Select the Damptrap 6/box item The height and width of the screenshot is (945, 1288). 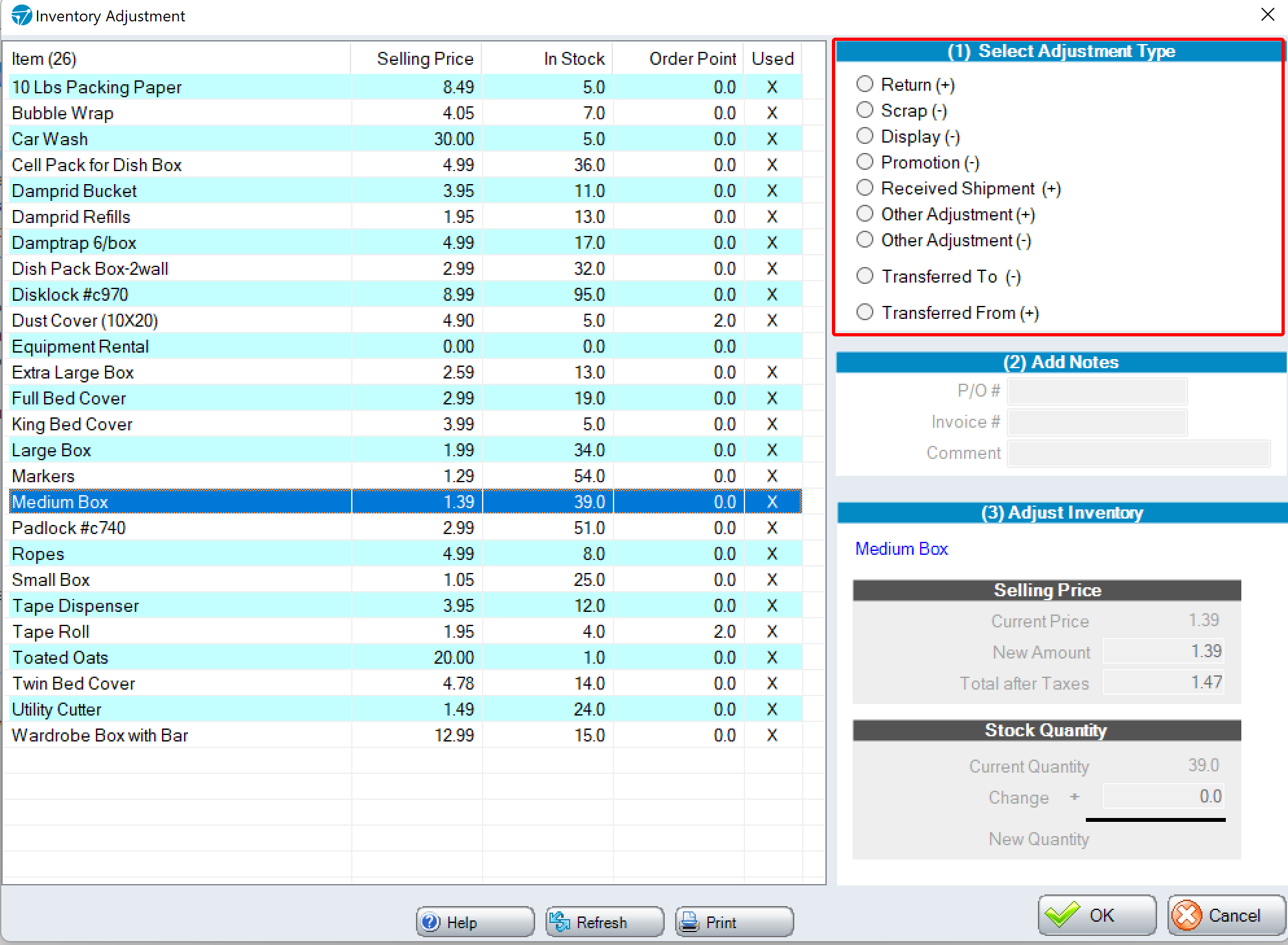coord(406,242)
